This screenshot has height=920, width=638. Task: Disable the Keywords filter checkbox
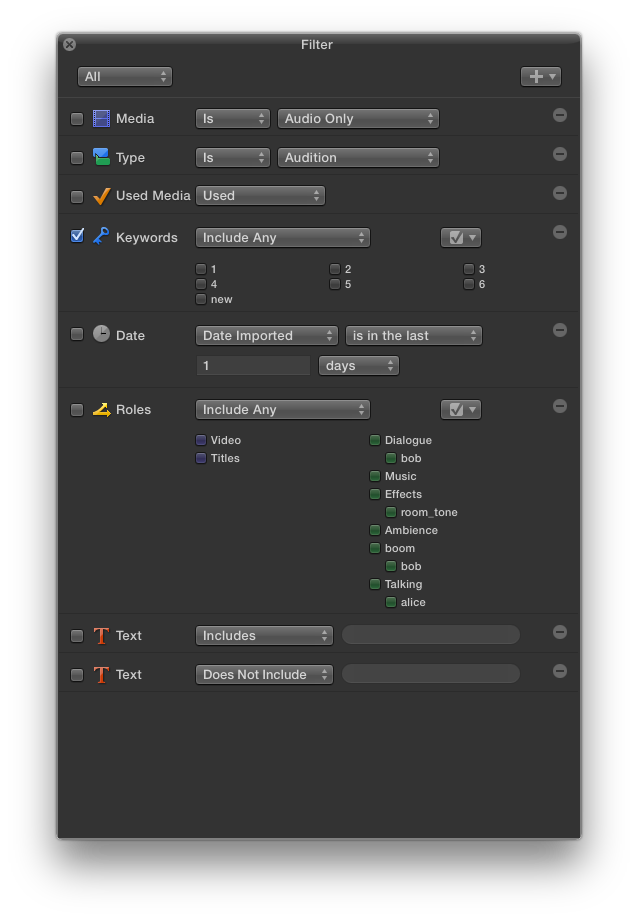[77, 236]
